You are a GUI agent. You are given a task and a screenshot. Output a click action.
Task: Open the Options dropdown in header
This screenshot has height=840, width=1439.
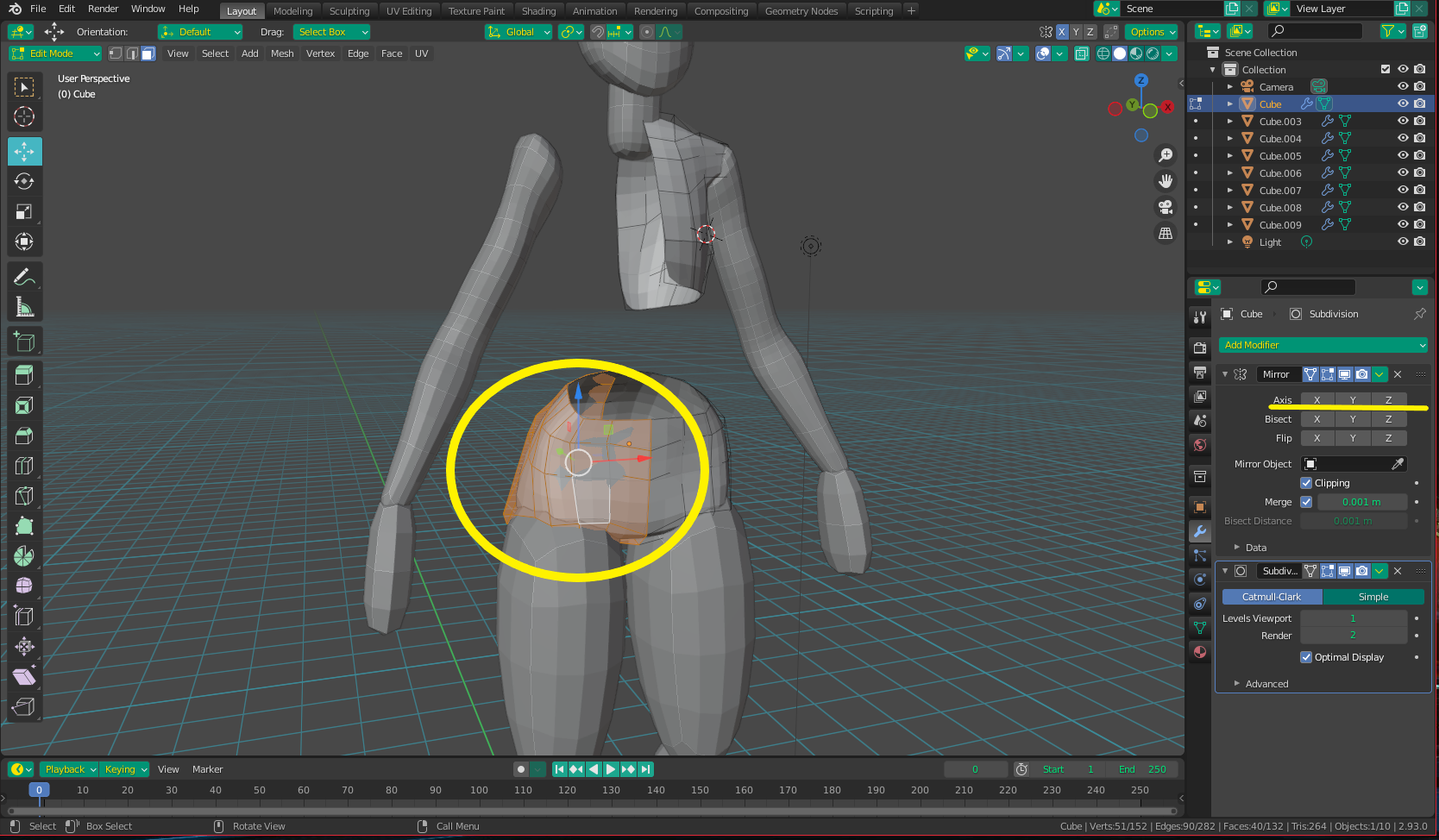(x=1153, y=32)
